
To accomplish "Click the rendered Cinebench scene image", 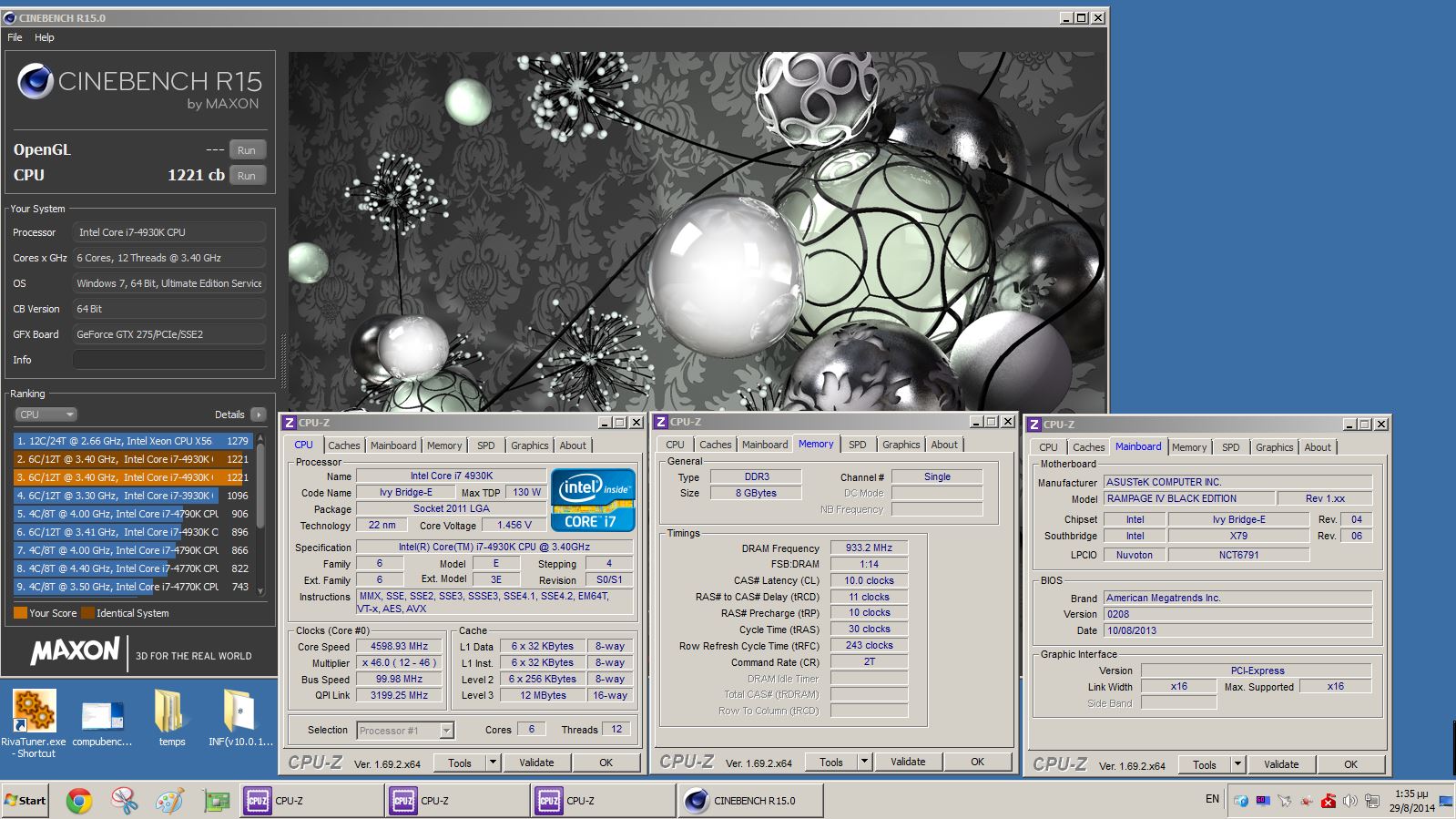I will click(697, 230).
